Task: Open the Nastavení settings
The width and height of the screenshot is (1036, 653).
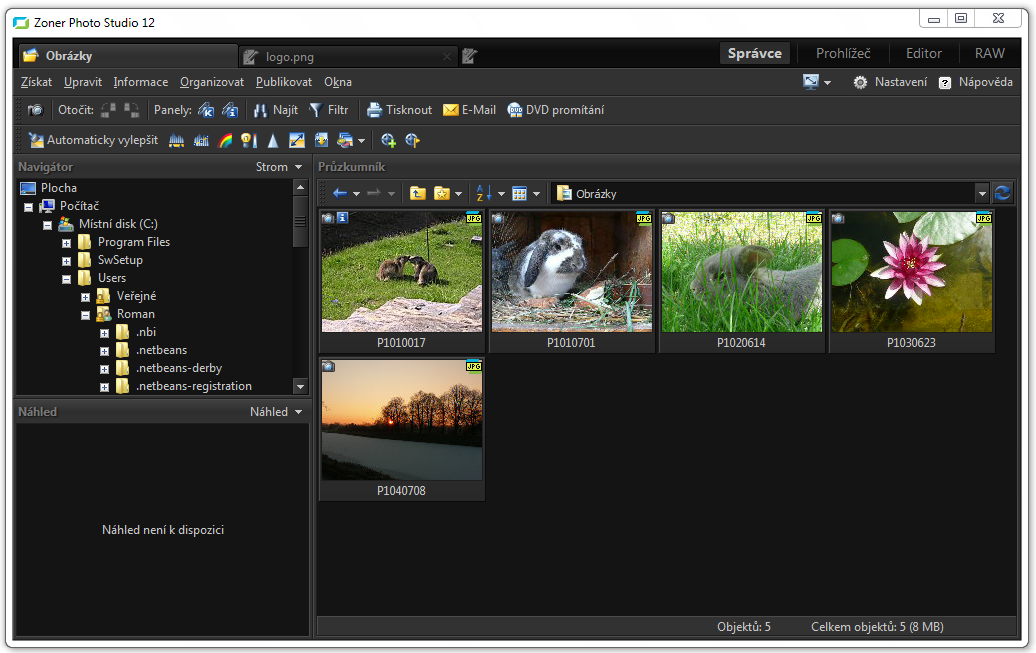Action: (x=890, y=82)
